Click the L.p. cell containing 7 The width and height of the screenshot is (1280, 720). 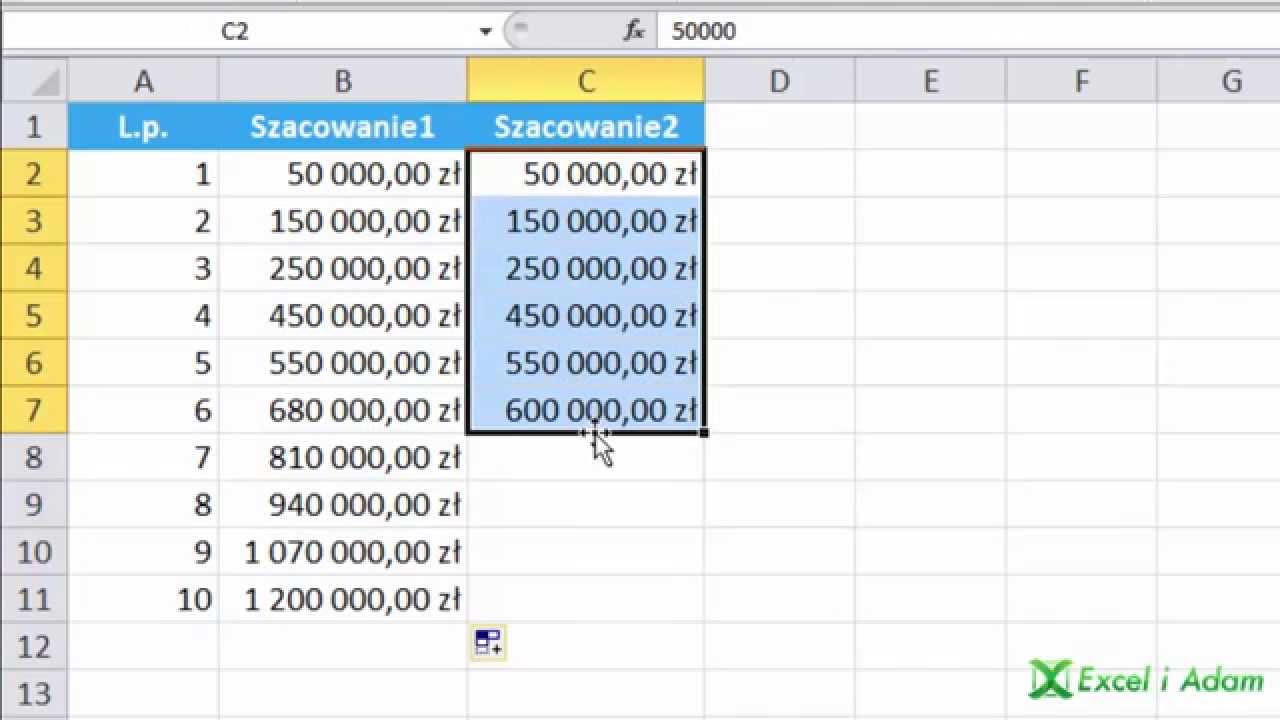point(143,457)
